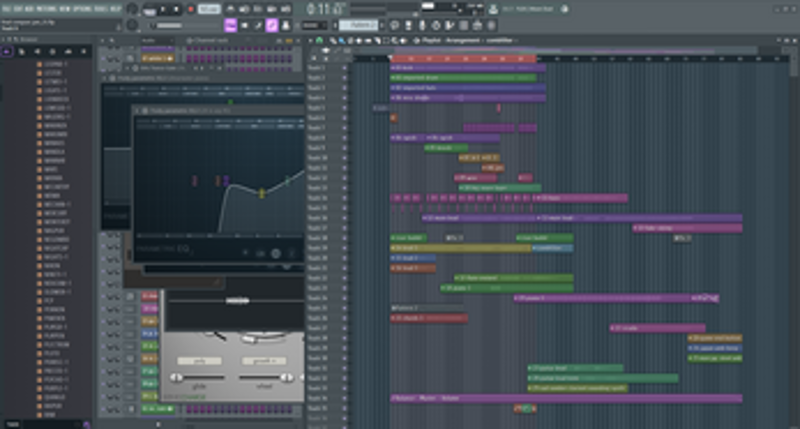Open the Channel rack options menu arrow
Image resolution: width=800 pixels, height=429 pixels.
pyautogui.click(x=102, y=40)
